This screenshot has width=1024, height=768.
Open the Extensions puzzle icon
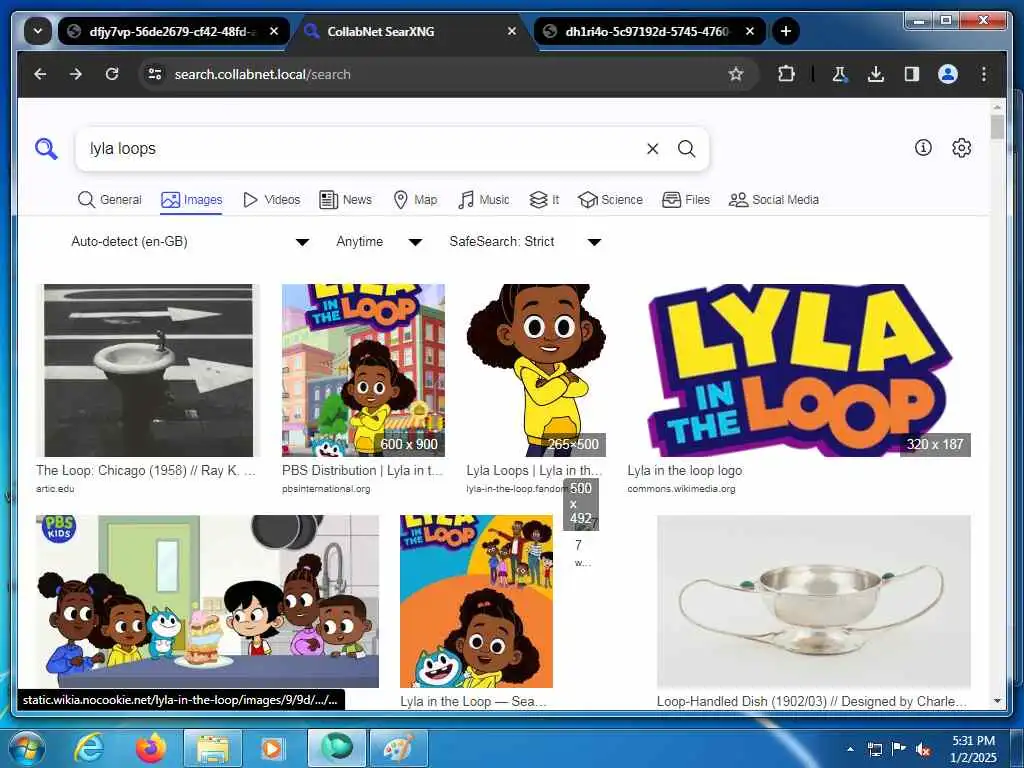(x=786, y=74)
